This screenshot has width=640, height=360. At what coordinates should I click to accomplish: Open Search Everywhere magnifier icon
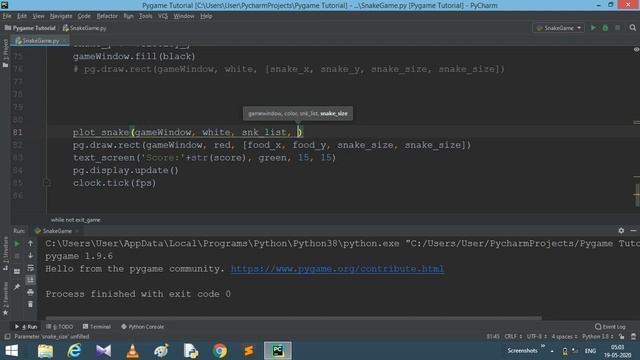point(633,28)
